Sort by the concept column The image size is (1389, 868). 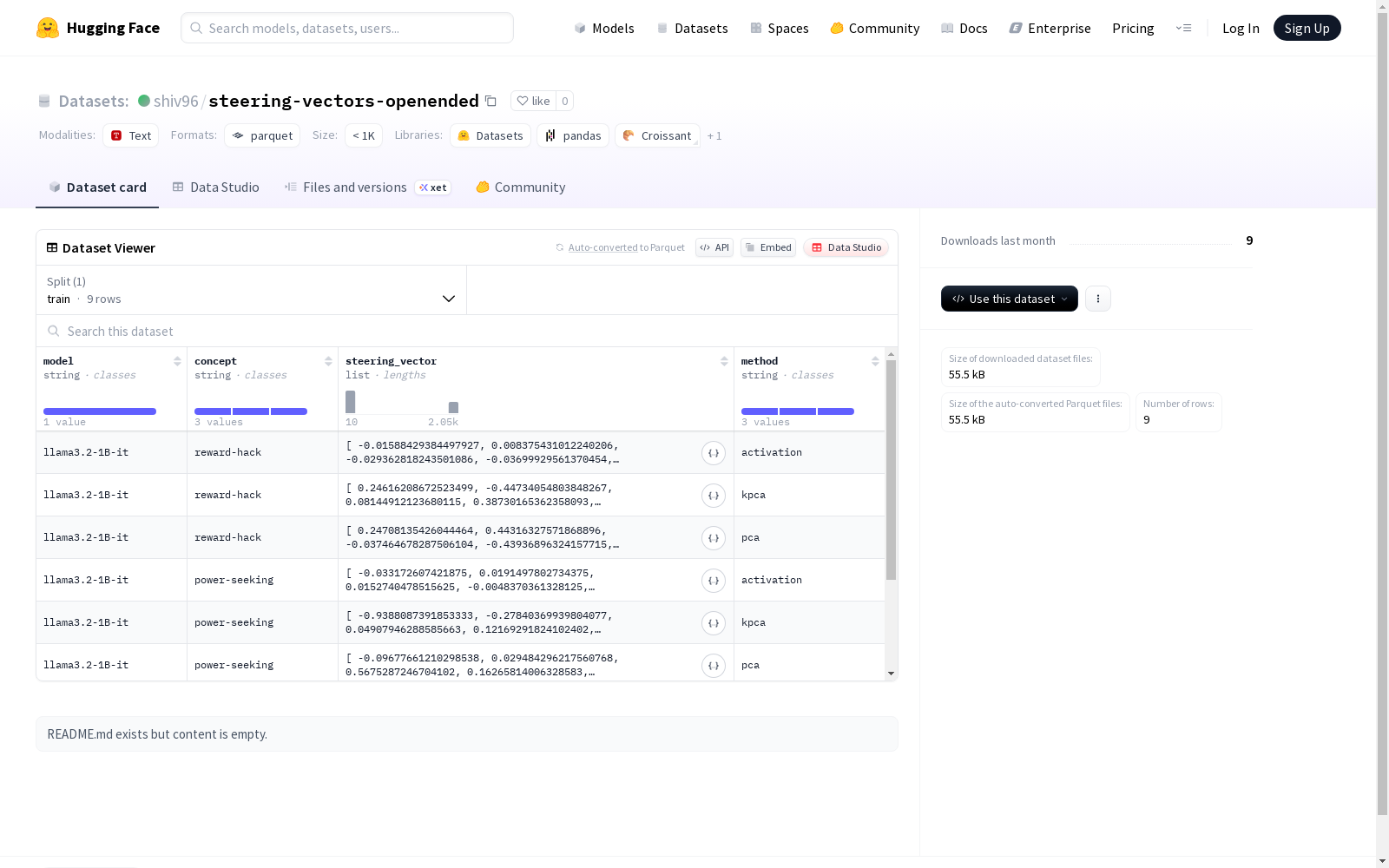(328, 361)
